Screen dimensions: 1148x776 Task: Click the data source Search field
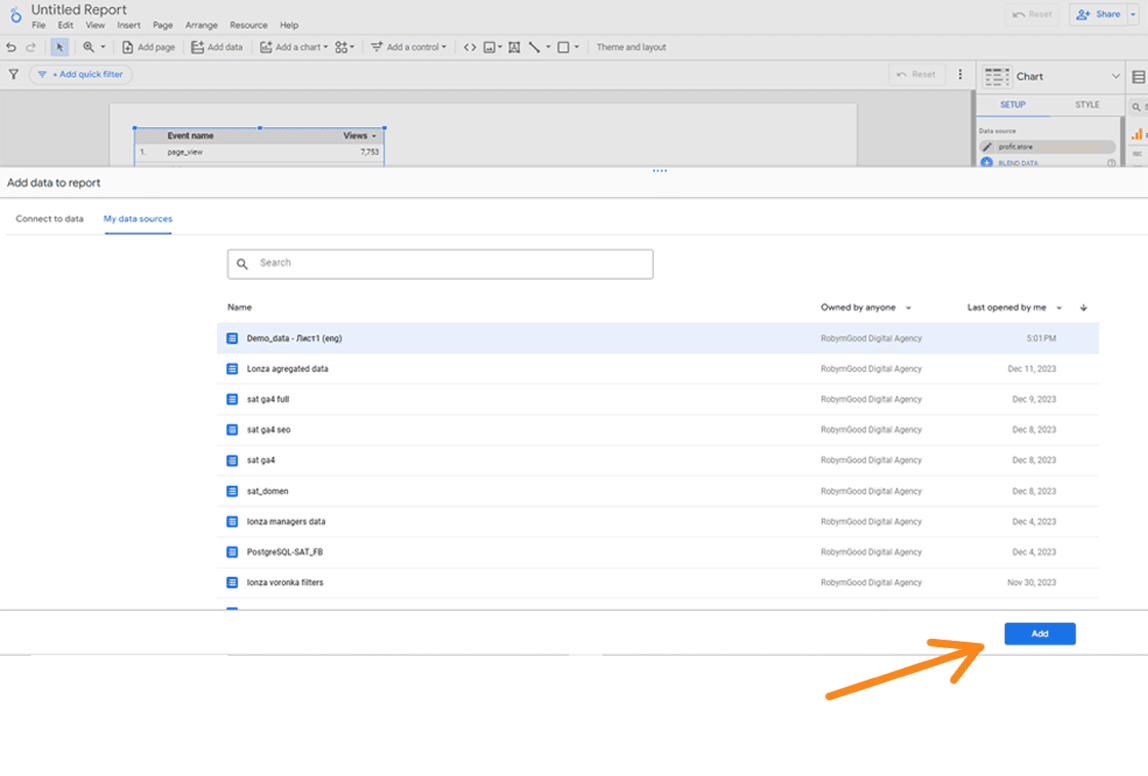440,264
